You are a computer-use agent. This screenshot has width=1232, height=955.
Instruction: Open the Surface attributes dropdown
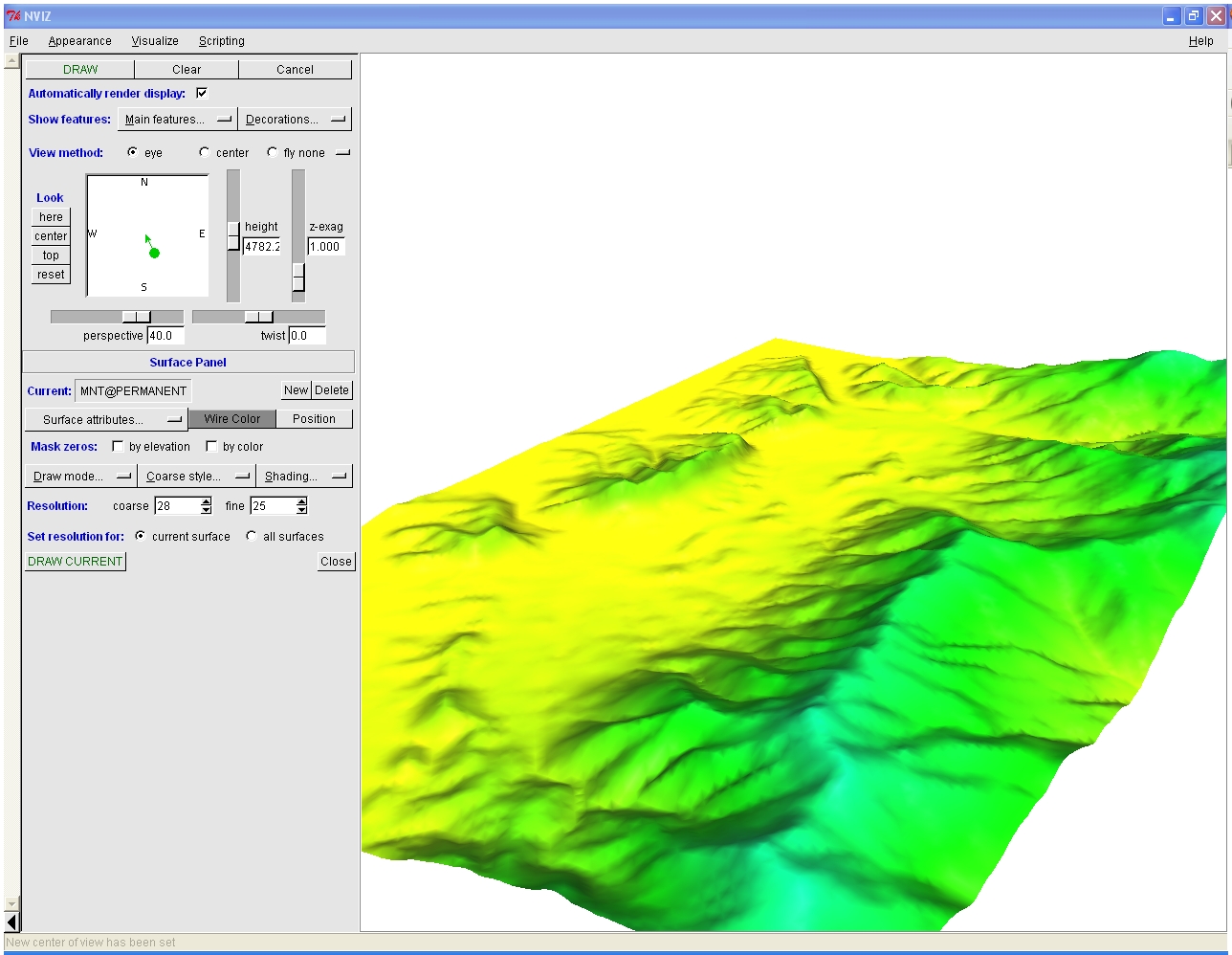coord(103,419)
